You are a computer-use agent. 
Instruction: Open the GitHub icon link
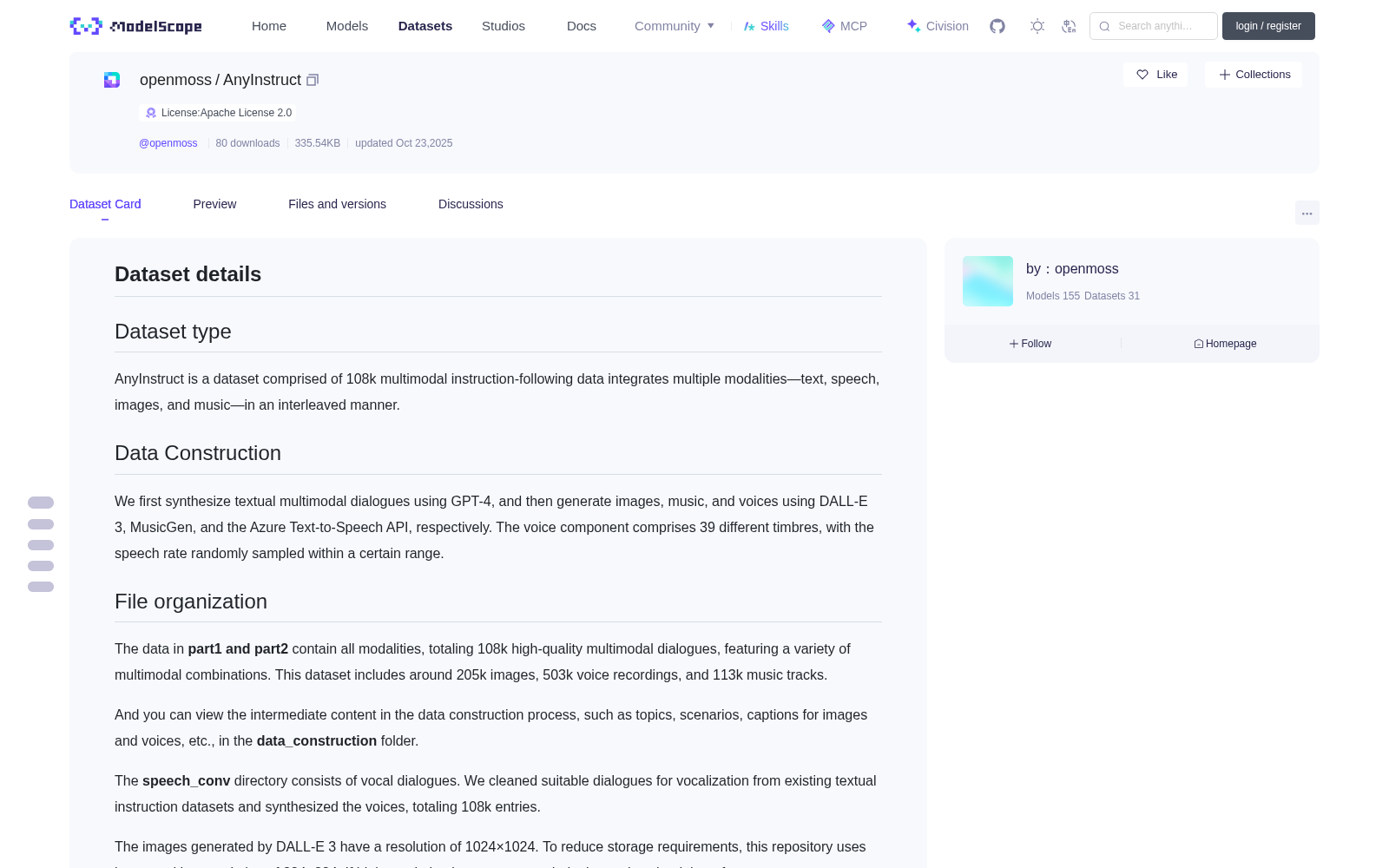(997, 26)
